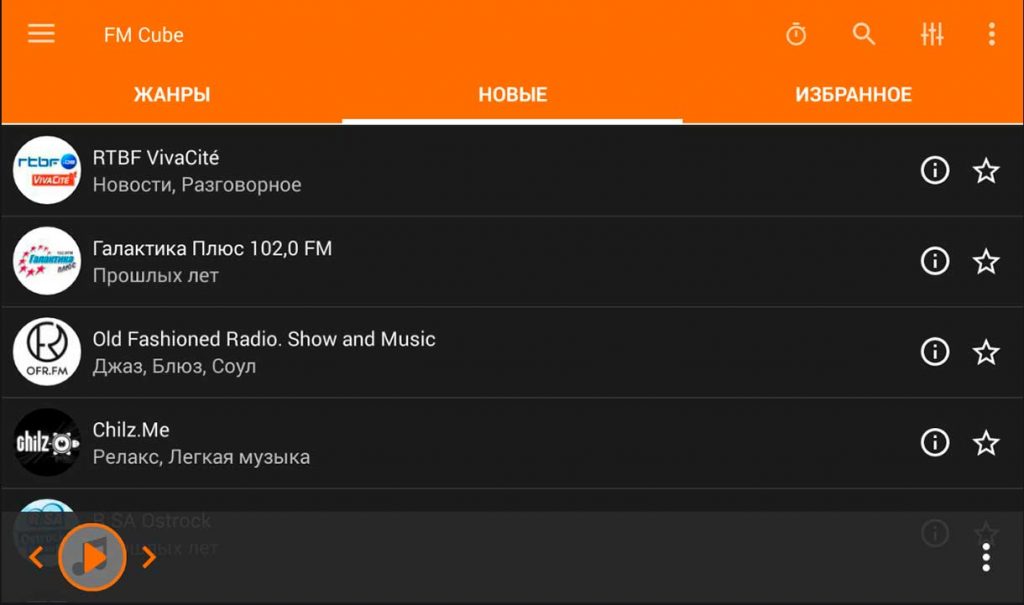Image resolution: width=1024 pixels, height=605 pixels.
Task: Add Chilz.Me to favorites
Action: 985,443
